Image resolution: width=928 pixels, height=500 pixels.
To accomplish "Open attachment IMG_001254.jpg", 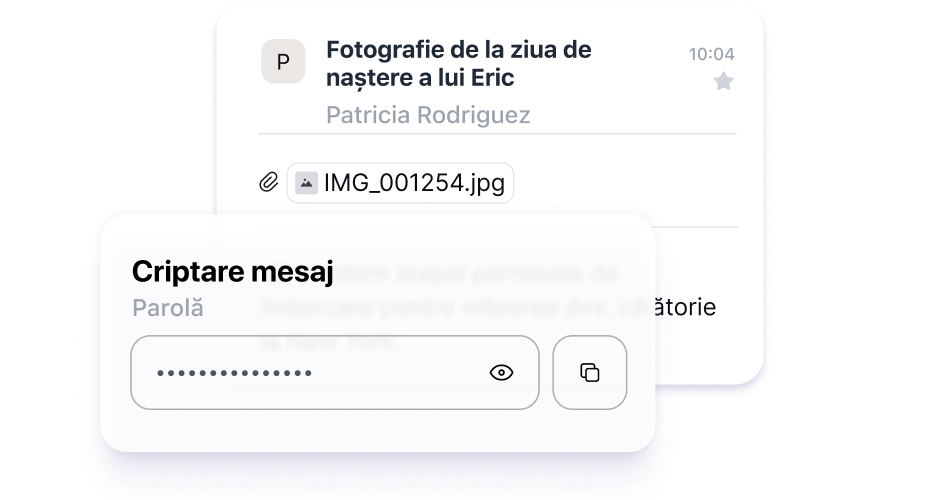I will (401, 183).
